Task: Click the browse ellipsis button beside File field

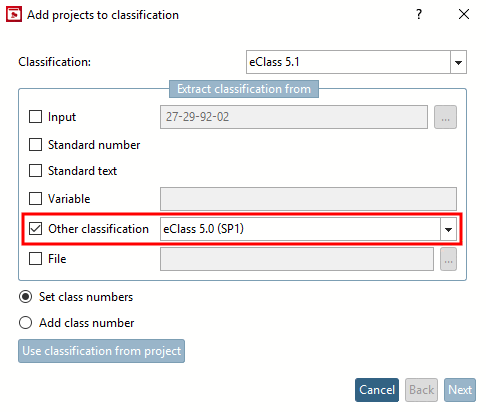Action: pyautogui.click(x=448, y=259)
